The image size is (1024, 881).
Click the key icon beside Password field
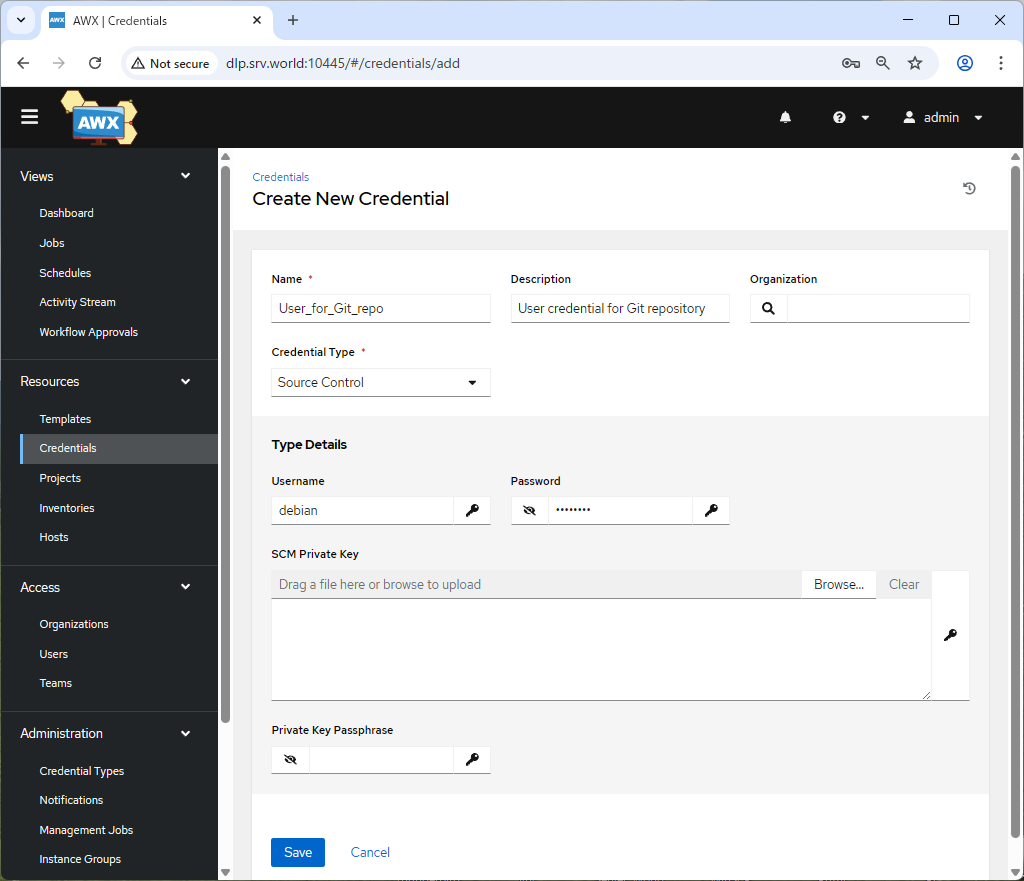pos(711,510)
